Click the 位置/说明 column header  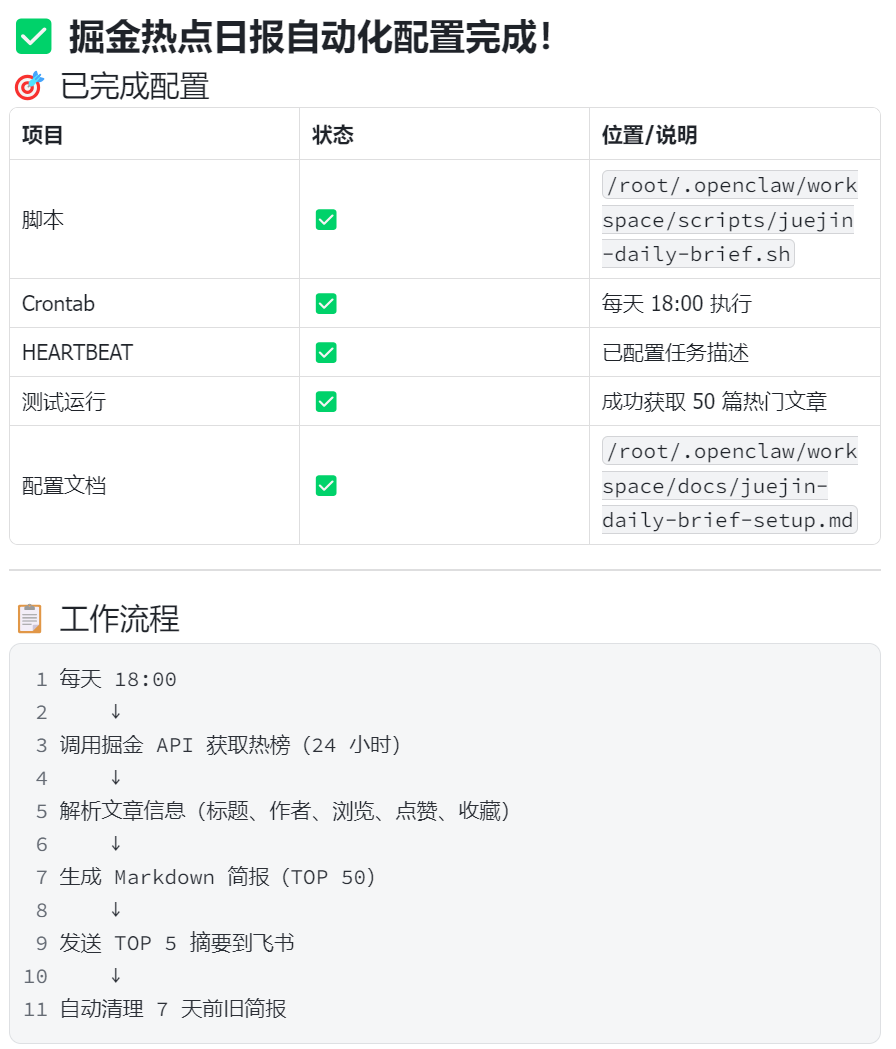[x=649, y=135]
